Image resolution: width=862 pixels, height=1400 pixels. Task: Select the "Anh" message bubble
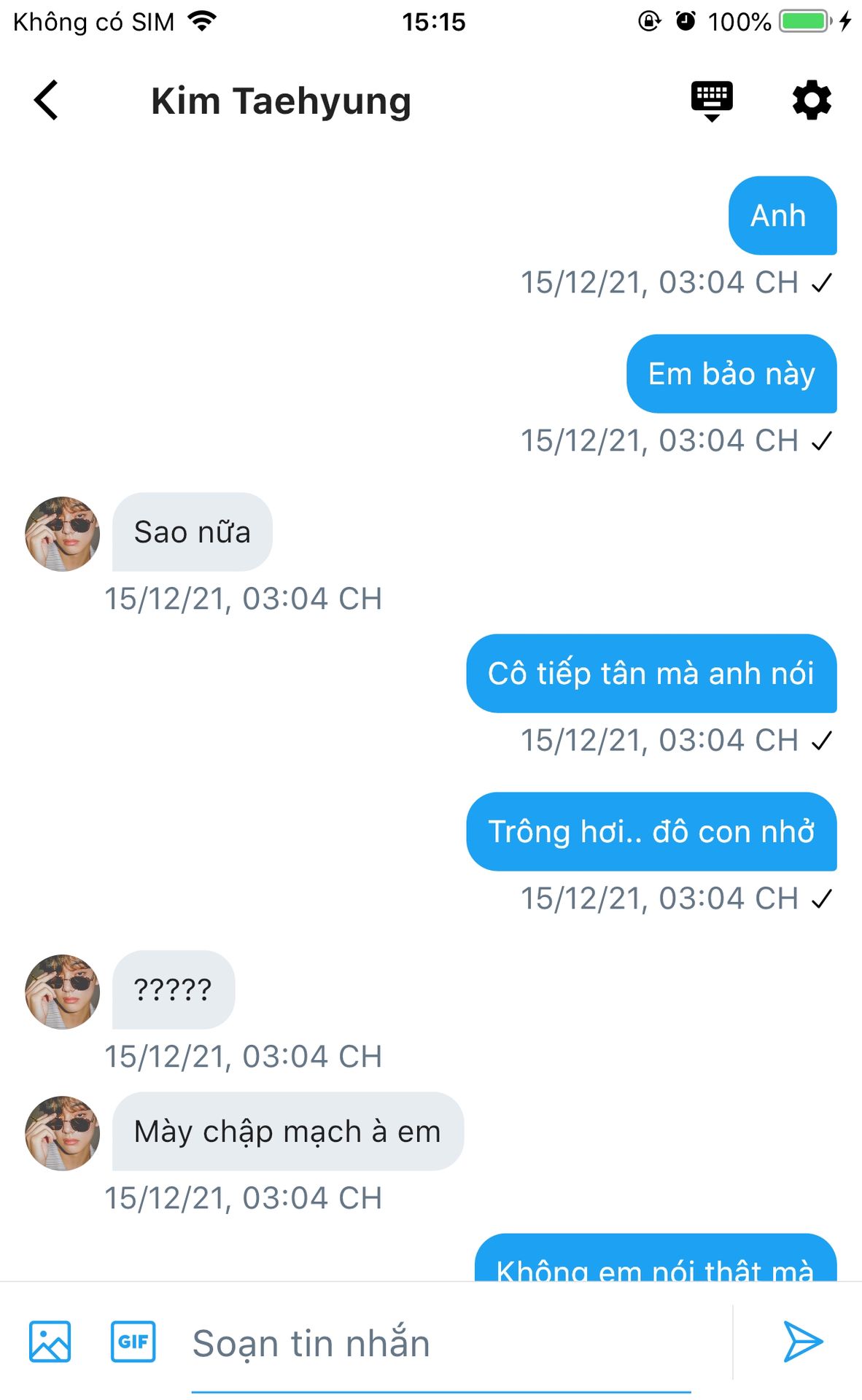(x=782, y=216)
